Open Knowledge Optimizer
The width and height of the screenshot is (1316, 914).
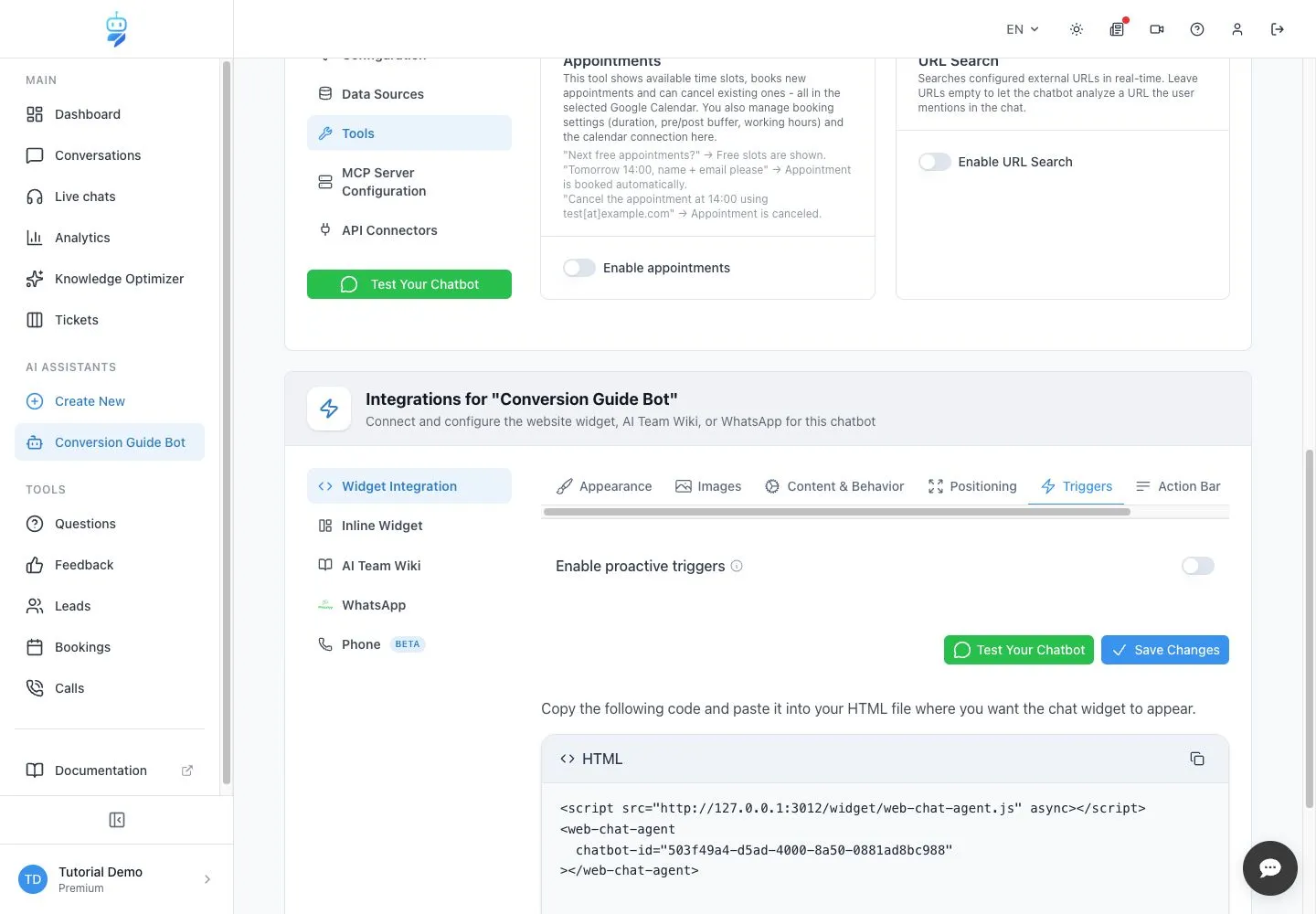point(110,279)
